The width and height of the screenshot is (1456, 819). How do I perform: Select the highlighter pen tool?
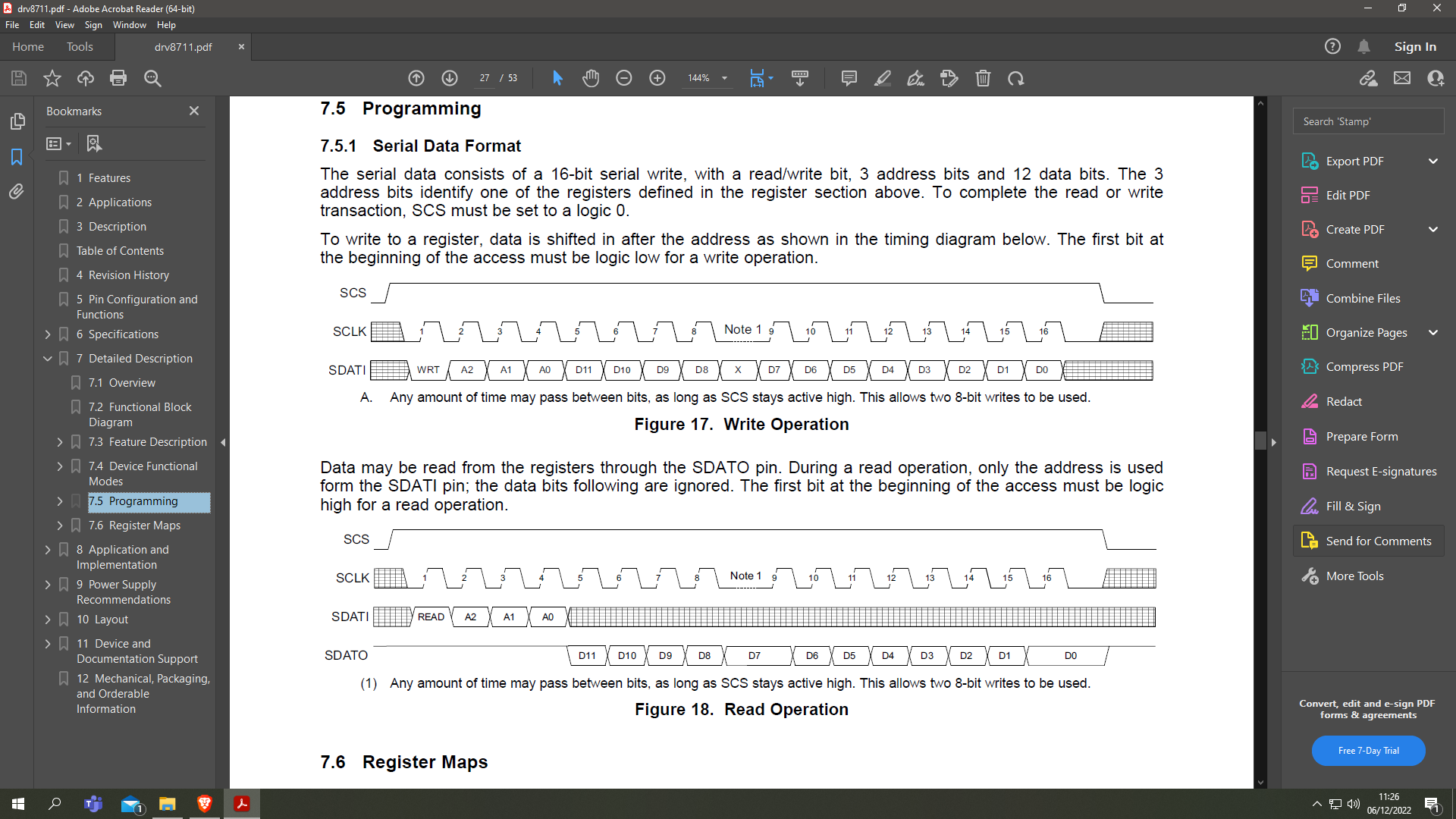883,78
